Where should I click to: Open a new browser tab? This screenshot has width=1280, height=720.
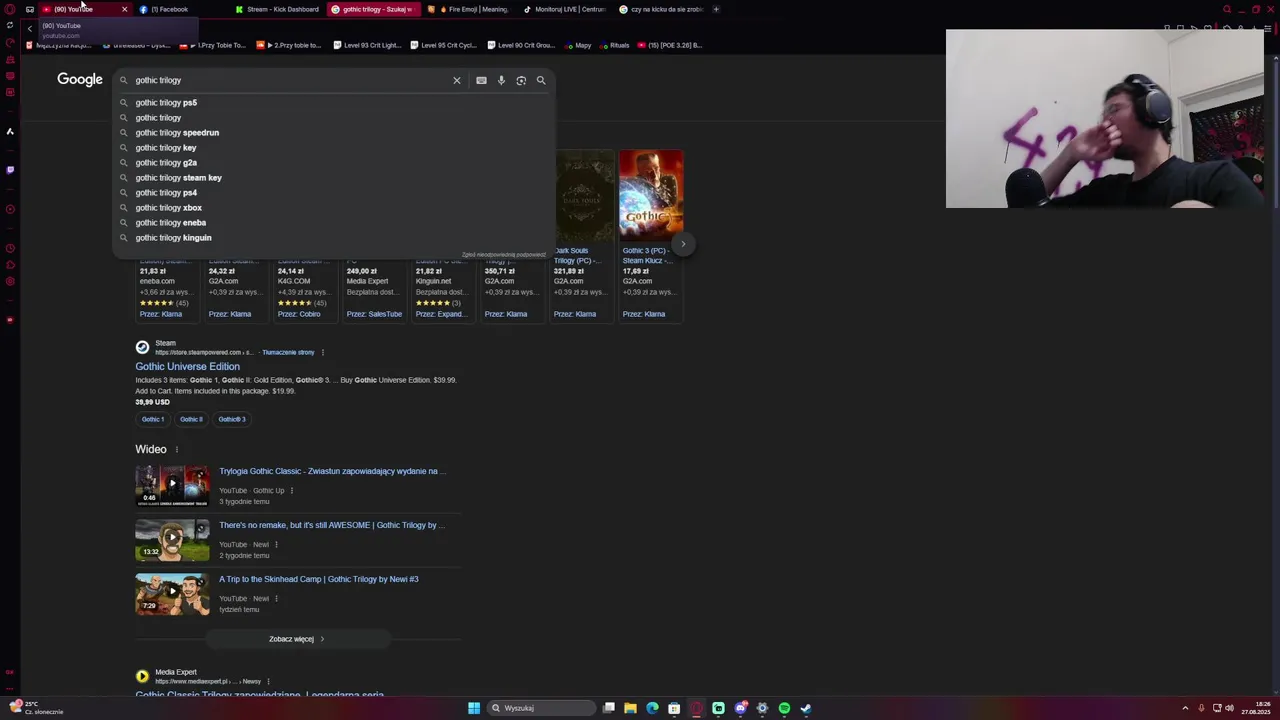(x=716, y=9)
